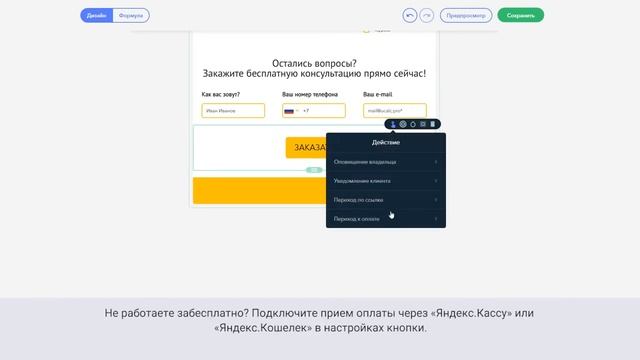The height and width of the screenshot is (360, 640).
Task: Click the name field with placeholder Иван Иванов
Action: point(233,111)
